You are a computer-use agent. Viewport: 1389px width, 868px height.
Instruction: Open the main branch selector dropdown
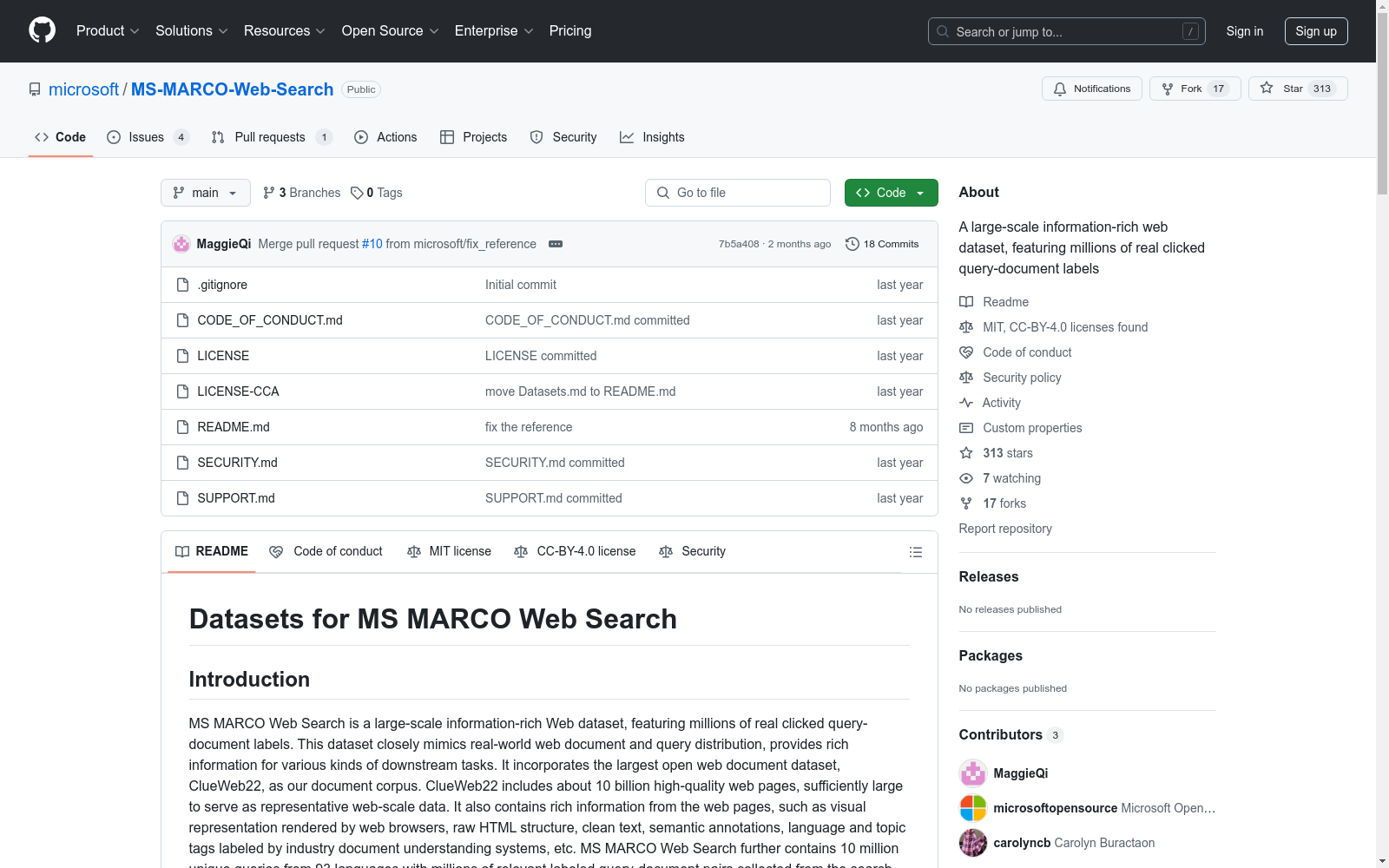point(206,193)
